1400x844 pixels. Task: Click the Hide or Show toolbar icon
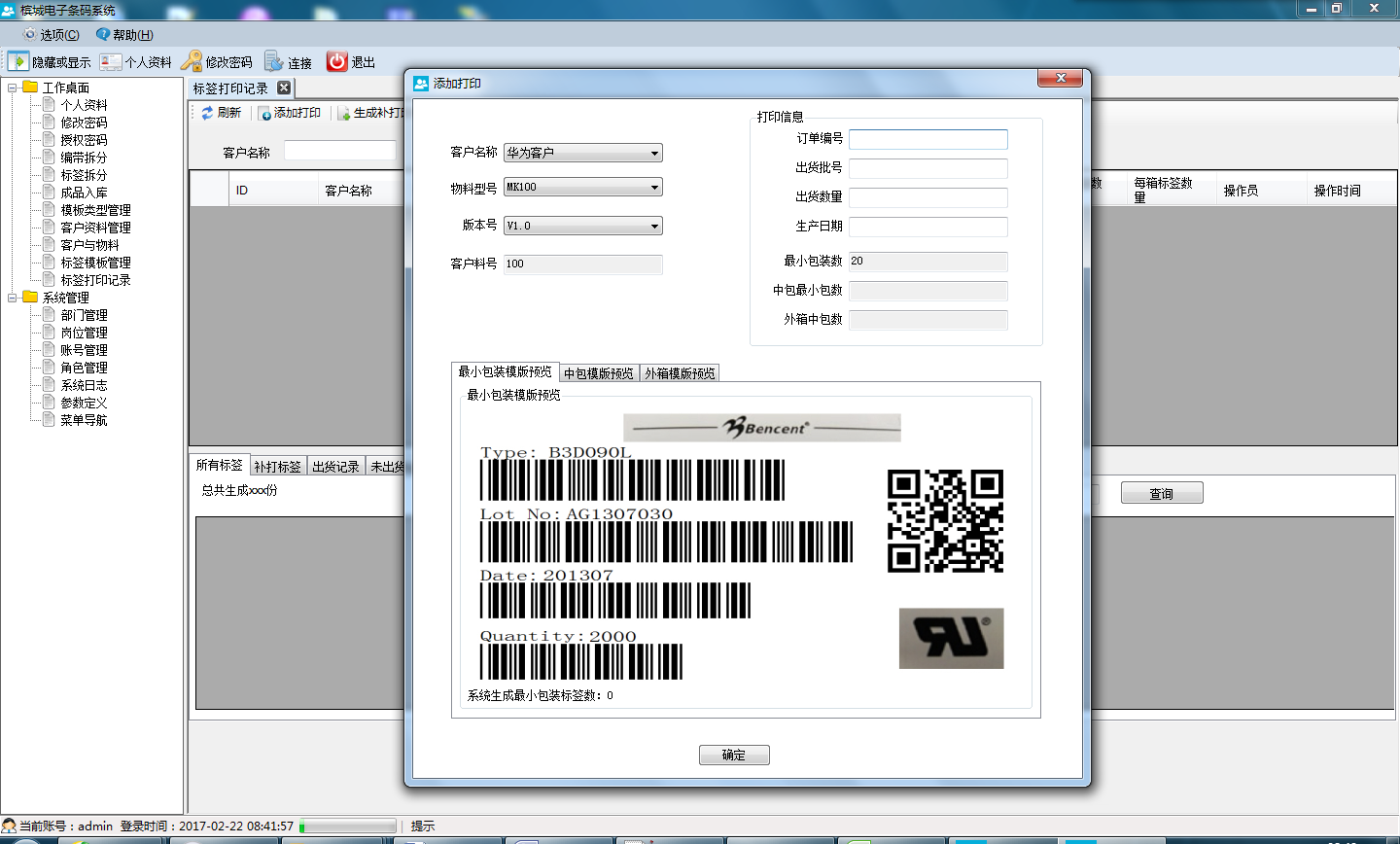[18, 61]
